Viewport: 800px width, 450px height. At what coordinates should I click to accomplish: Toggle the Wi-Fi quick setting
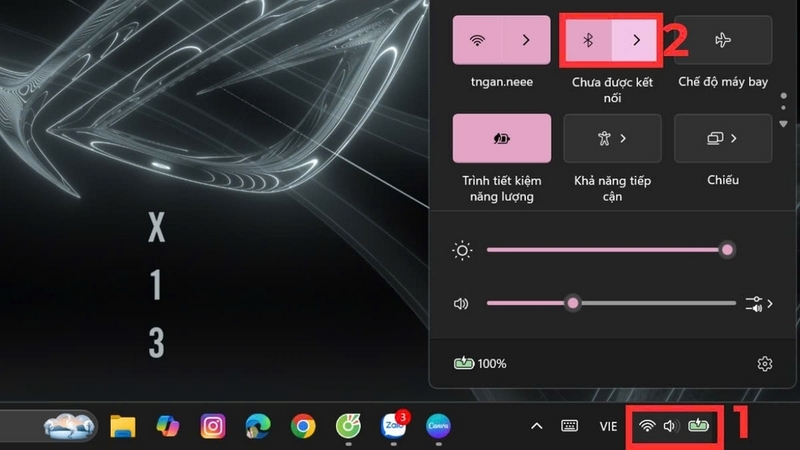coord(477,40)
